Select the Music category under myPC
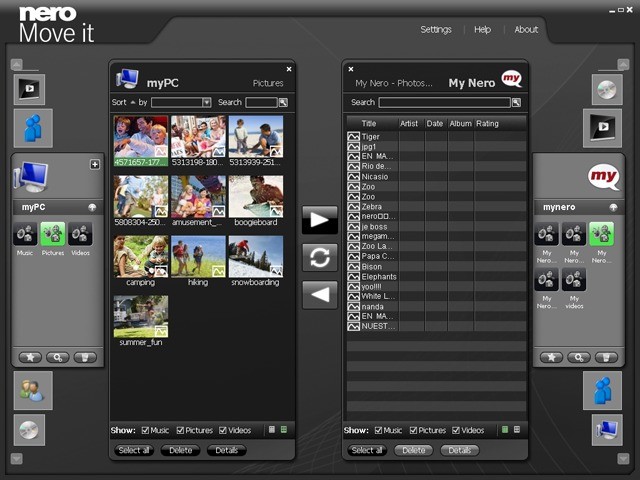640x480 pixels. 25,234
